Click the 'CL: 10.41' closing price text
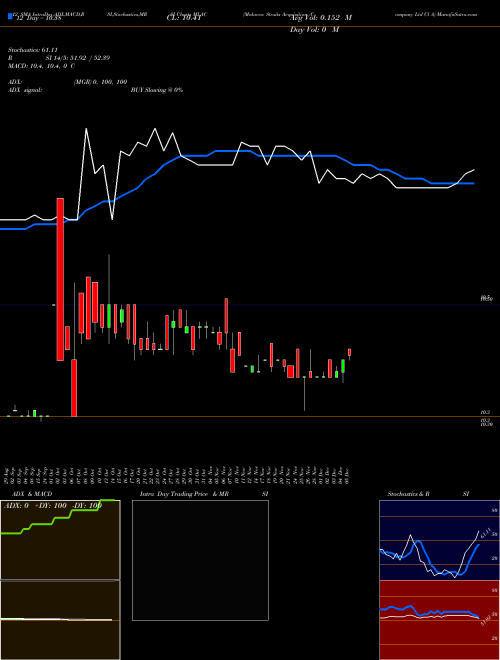 (x=185, y=17)
